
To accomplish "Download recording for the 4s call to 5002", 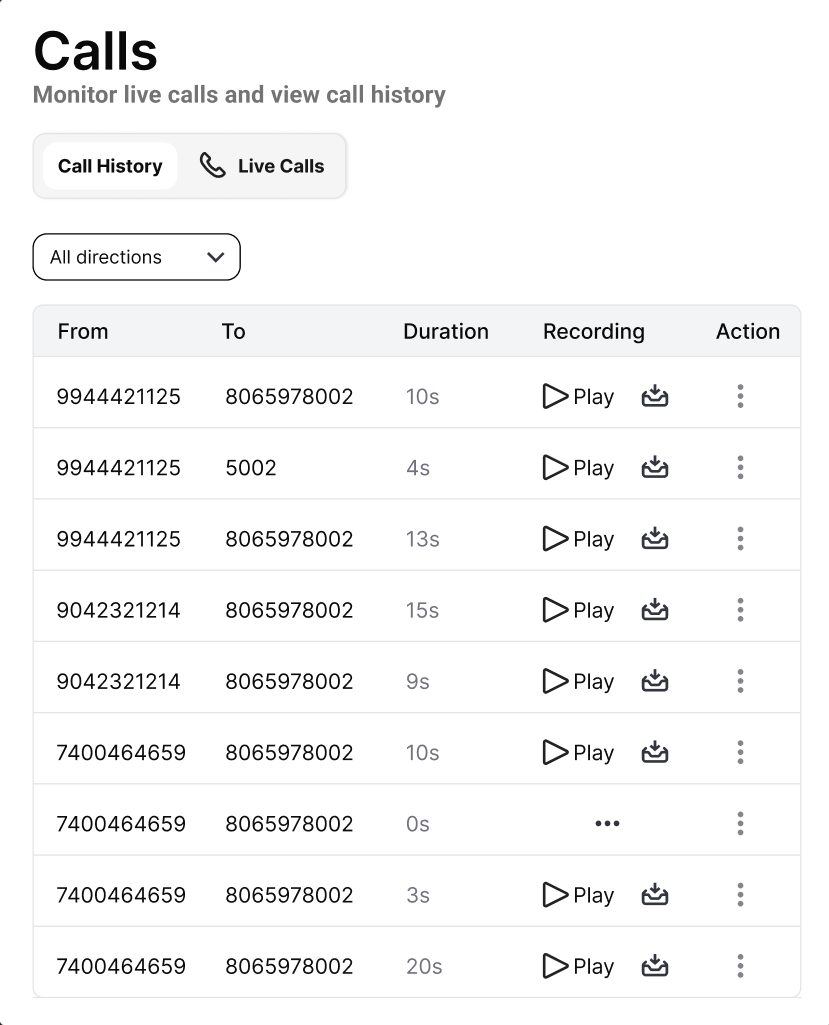I will pos(654,467).
